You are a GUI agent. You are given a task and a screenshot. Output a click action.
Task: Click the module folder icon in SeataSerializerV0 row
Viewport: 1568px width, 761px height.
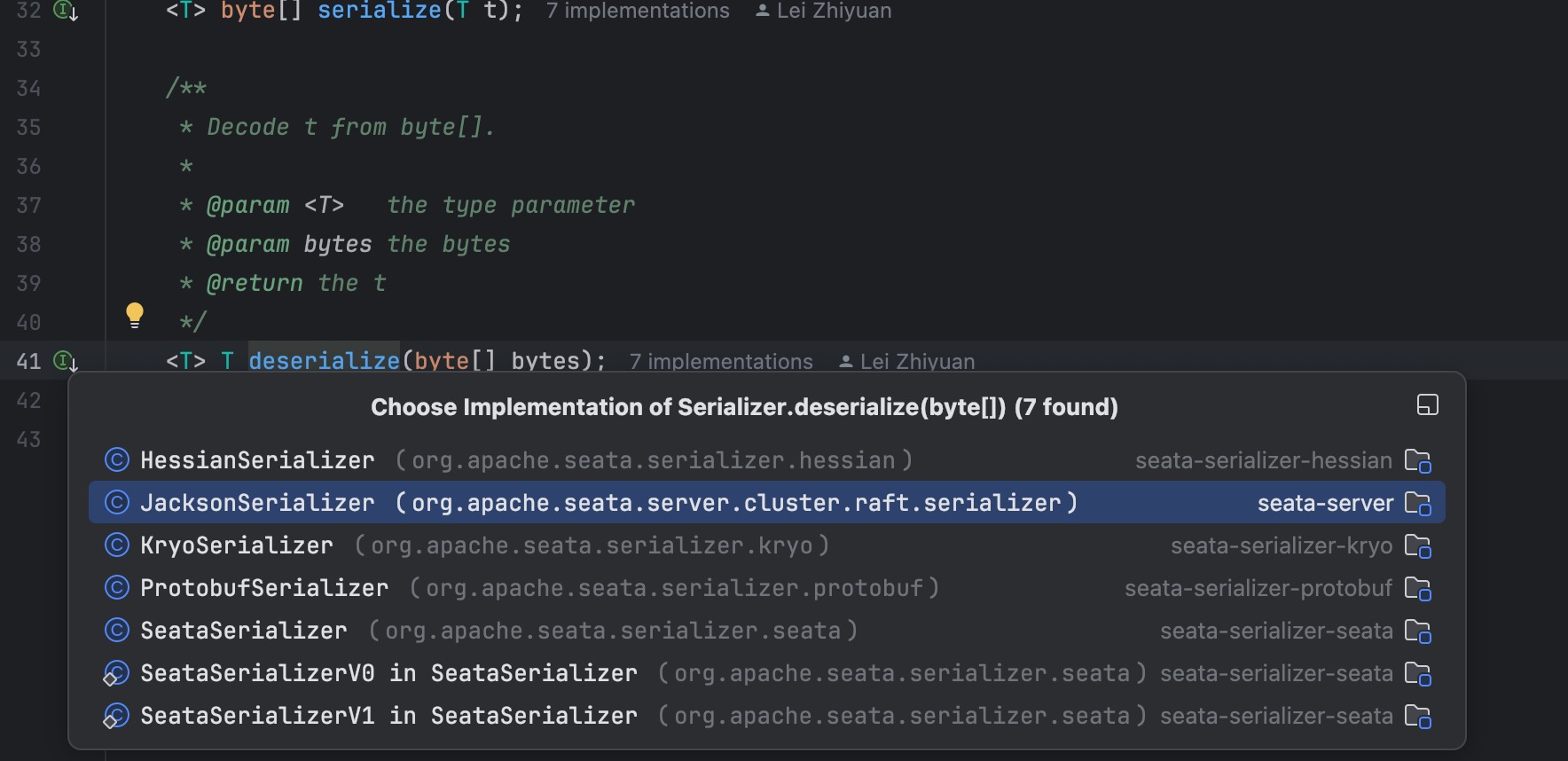[1418, 674]
